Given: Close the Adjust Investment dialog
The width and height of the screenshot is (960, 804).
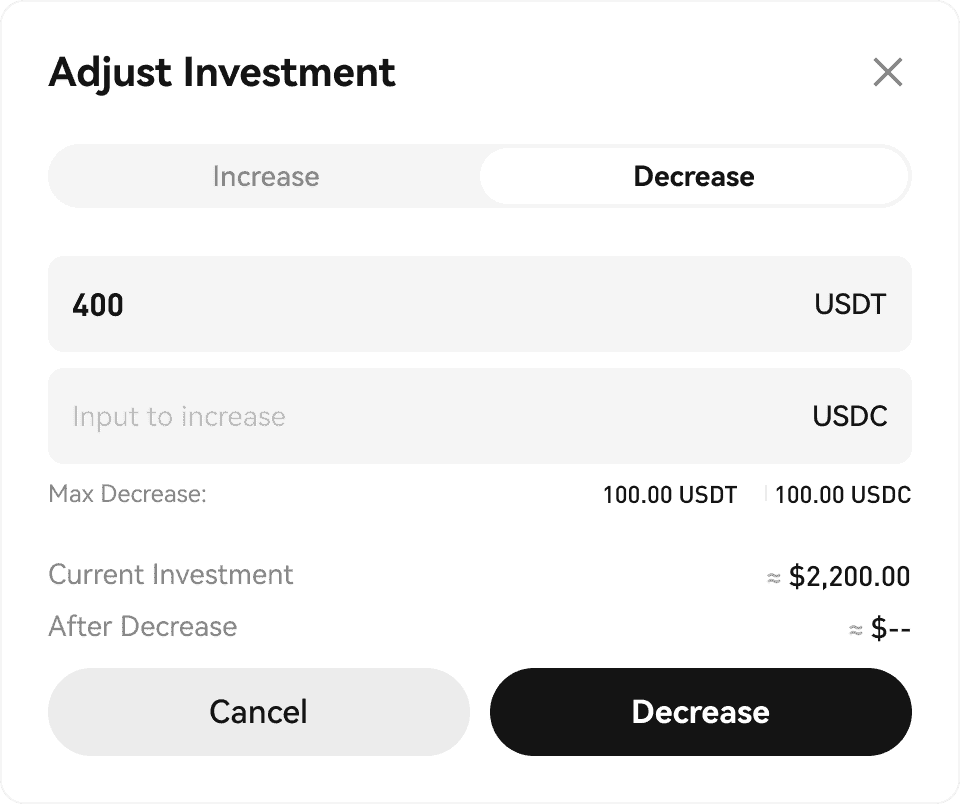Looking at the screenshot, I should tap(888, 72).
